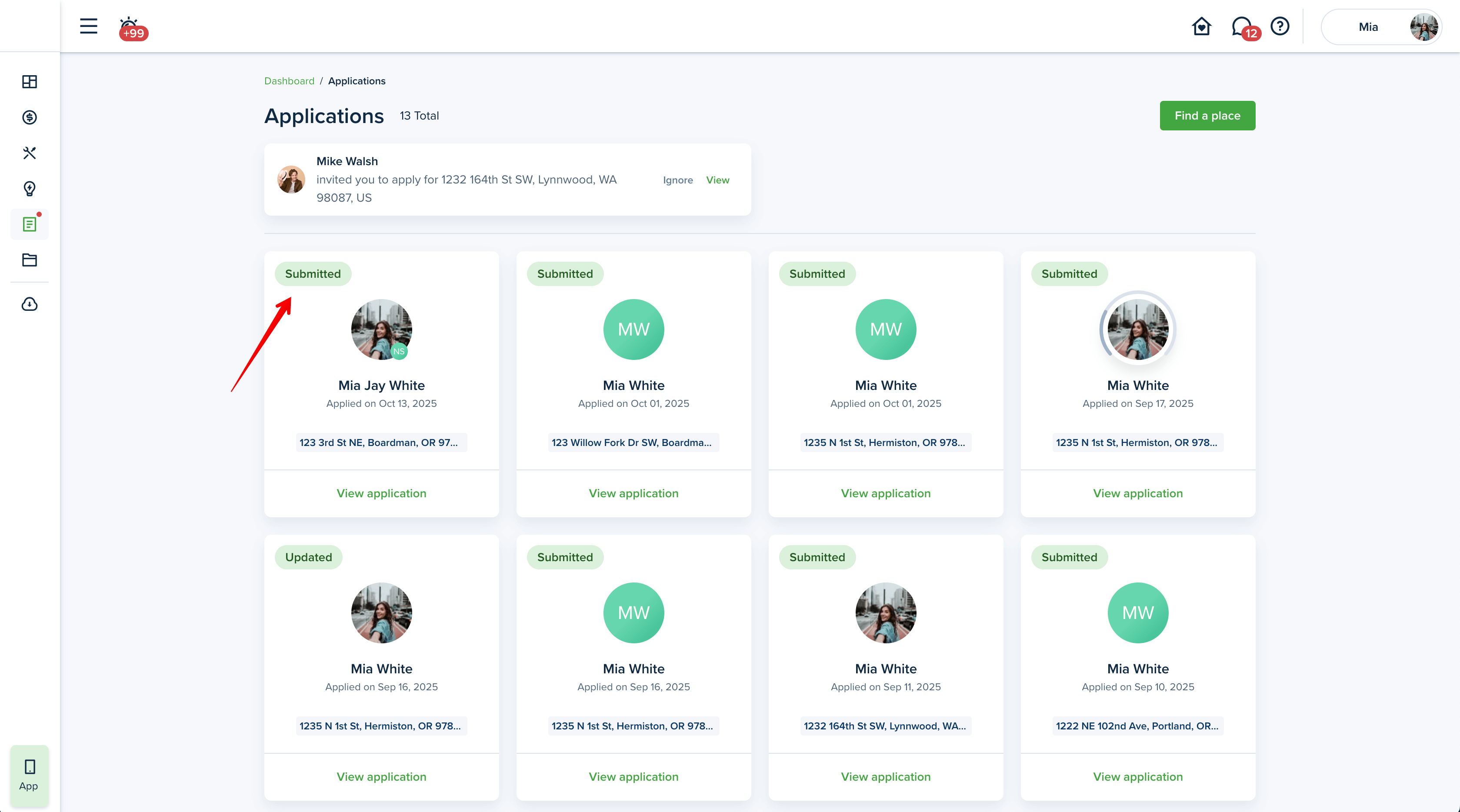Open 123 Willow Fork Dr SW address tag

[x=633, y=443]
